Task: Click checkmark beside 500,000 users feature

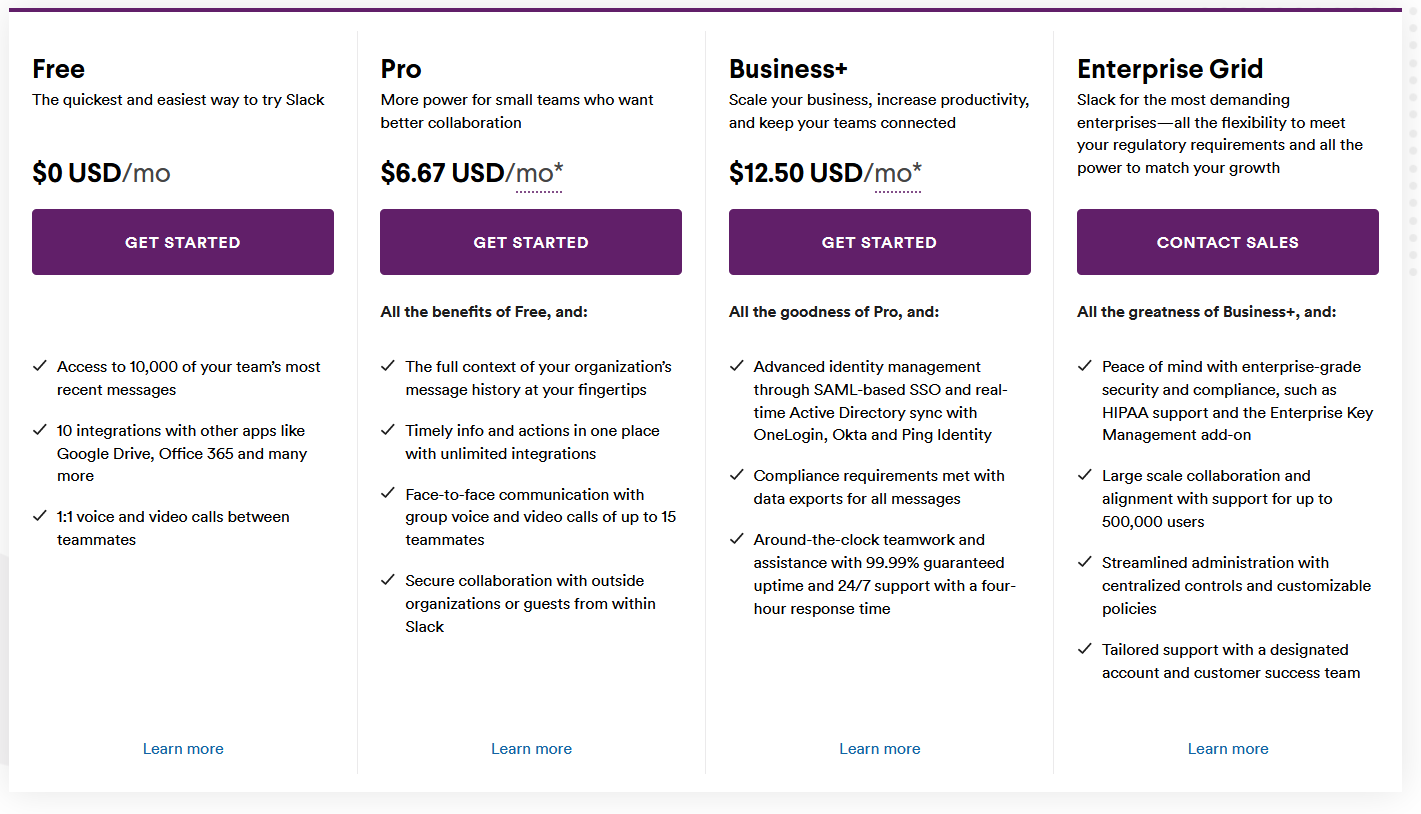Action: (x=1085, y=475)
